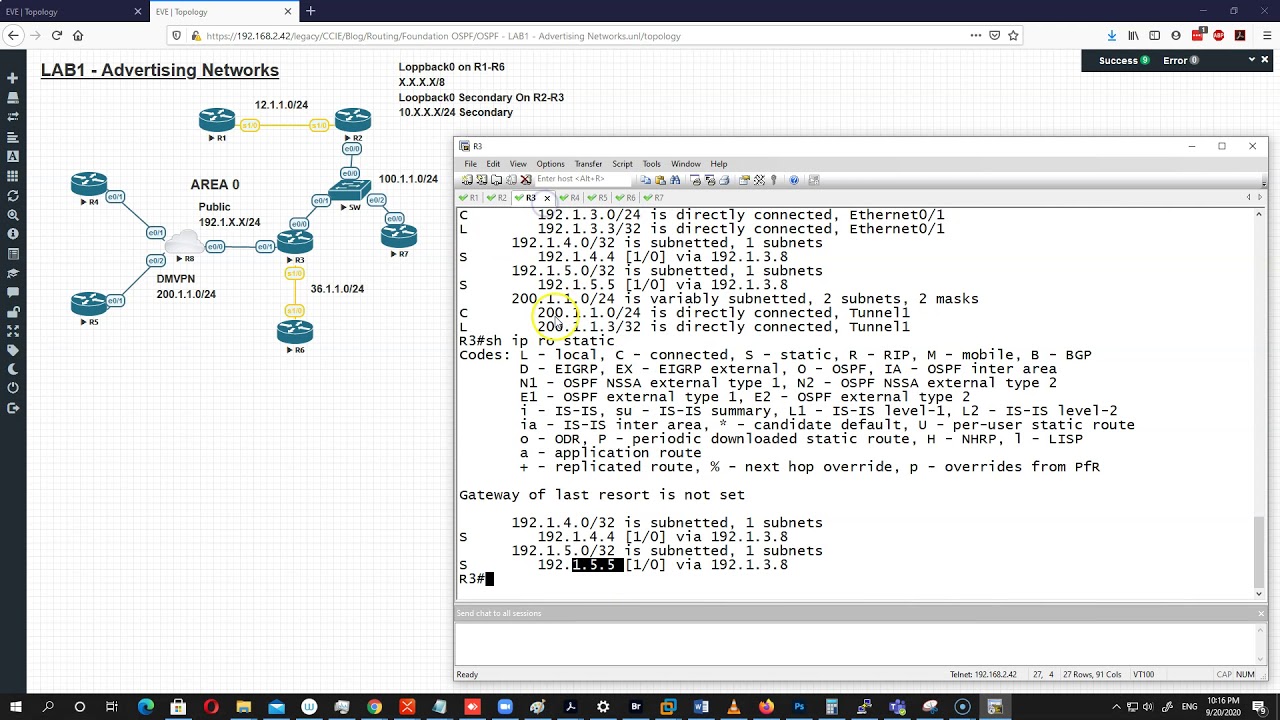Open page actions three-dots in address bar
Screen dimensions: 1280x720
tap(975, 36)
